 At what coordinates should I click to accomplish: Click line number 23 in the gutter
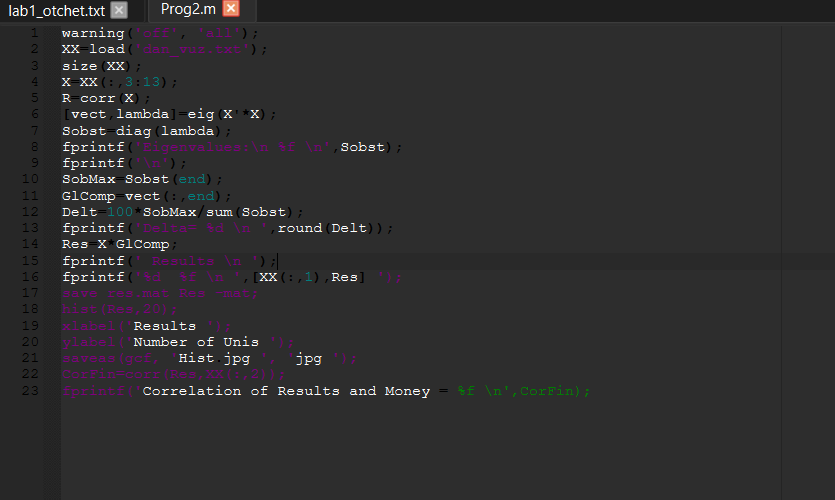point(34,391)
